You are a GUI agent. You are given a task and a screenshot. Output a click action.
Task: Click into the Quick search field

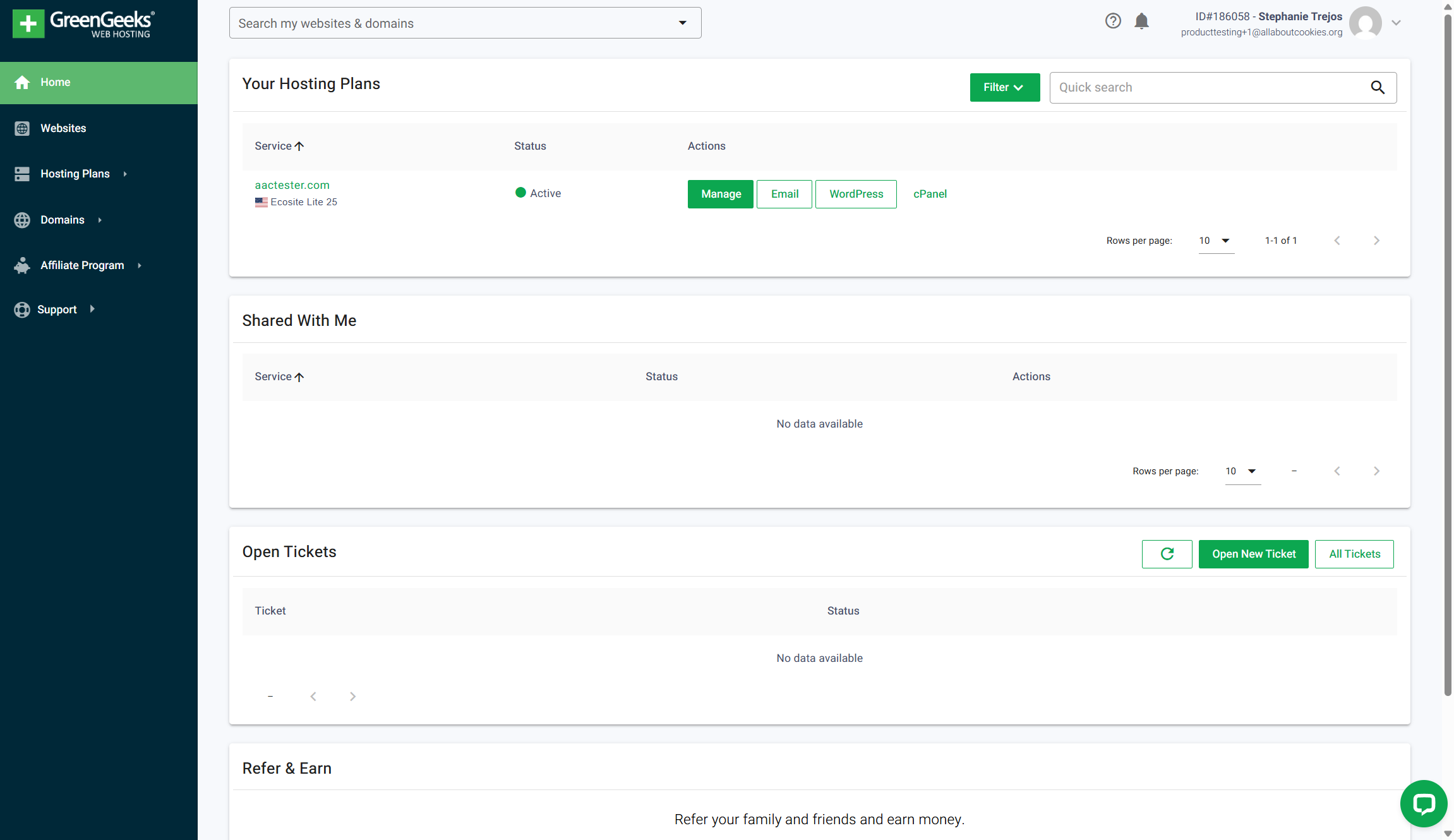pyautogui.click(x=1206, y=88)
